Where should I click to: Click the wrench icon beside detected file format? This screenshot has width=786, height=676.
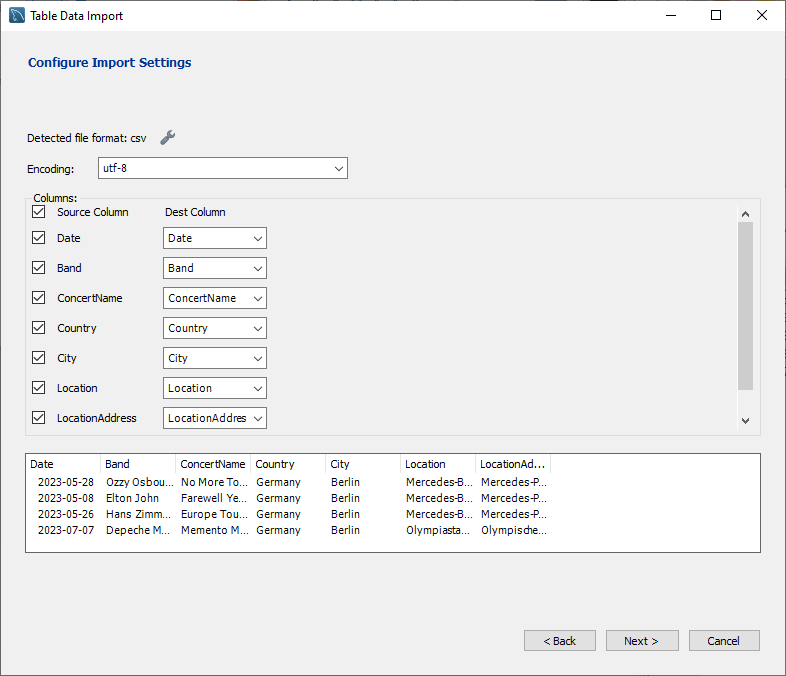click(168, 138)
